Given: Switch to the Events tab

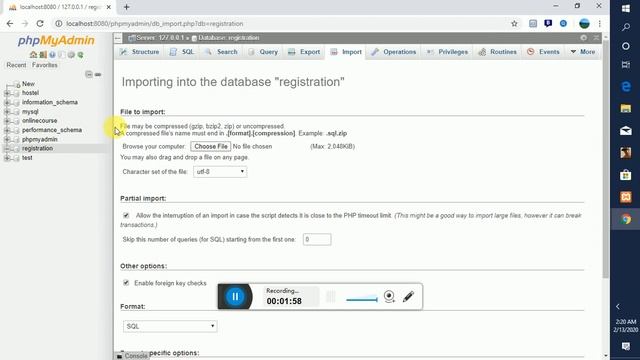Looking at the screenshot, I should [543, 52].
